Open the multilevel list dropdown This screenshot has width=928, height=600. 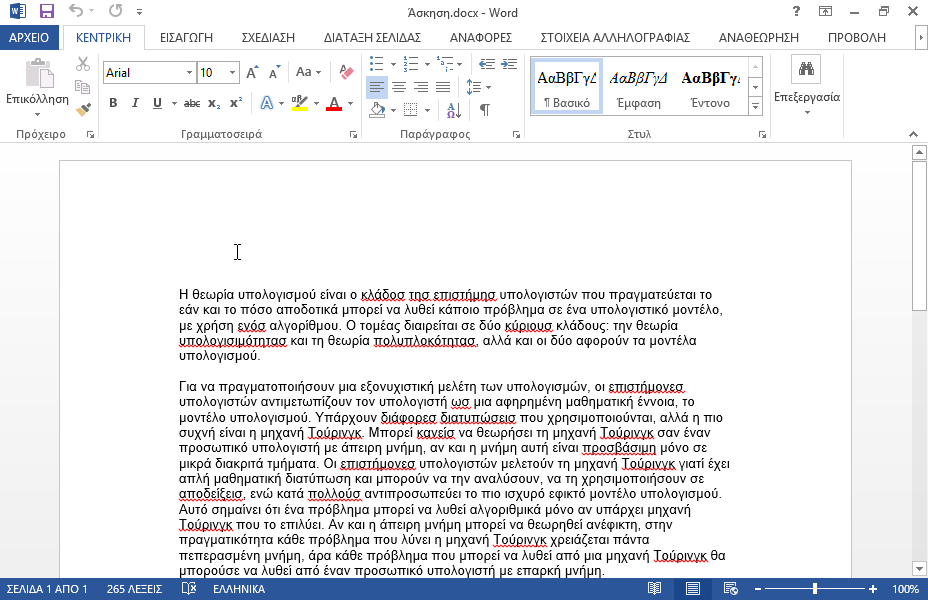[459, 64]
